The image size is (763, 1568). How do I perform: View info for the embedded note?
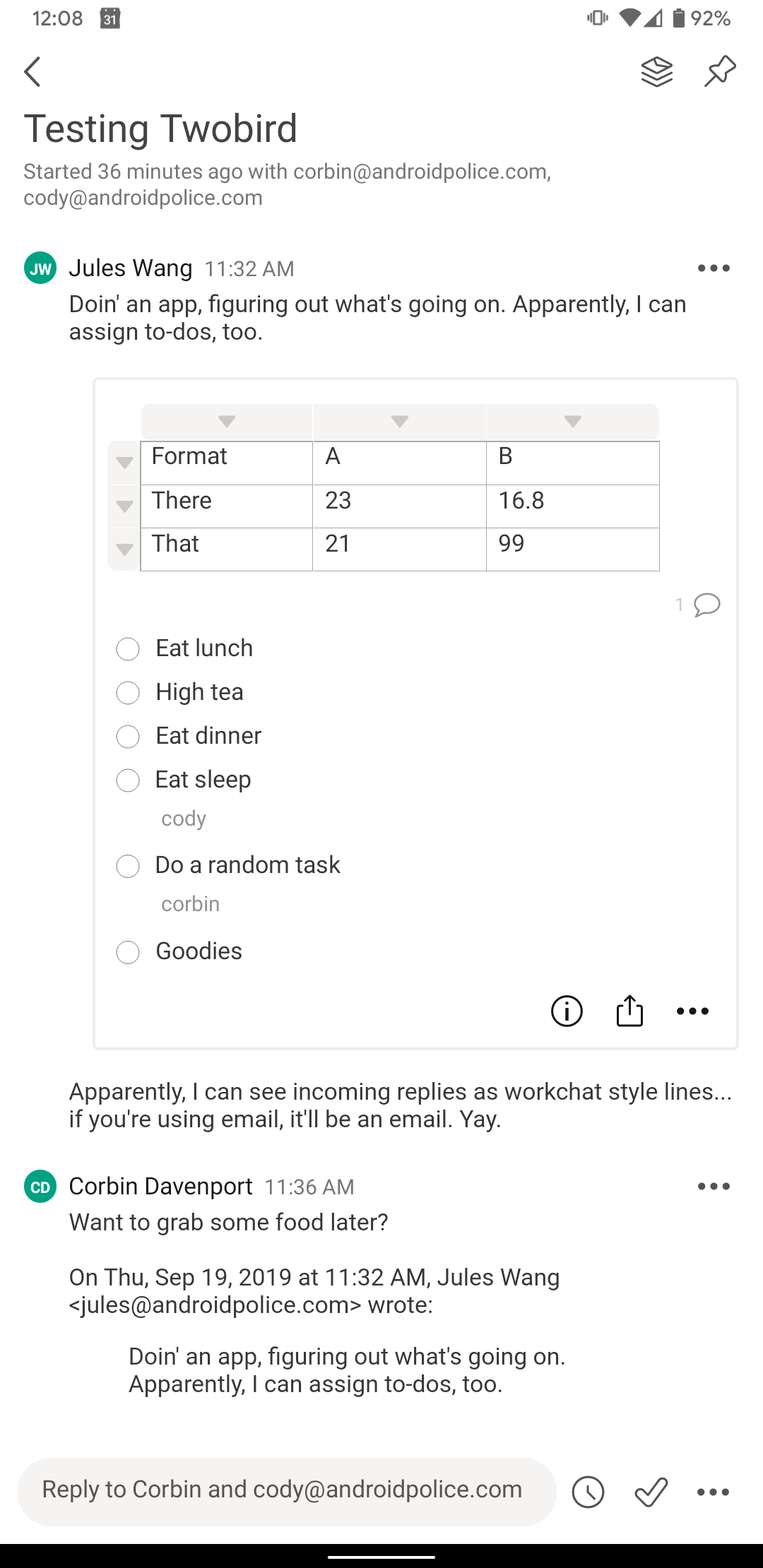coord(566,1011)
